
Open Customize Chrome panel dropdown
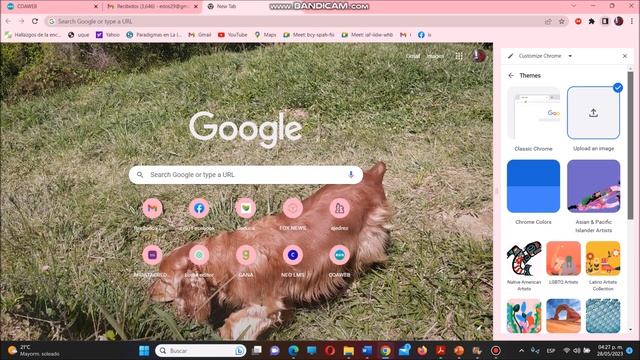[x=570, y=56]
